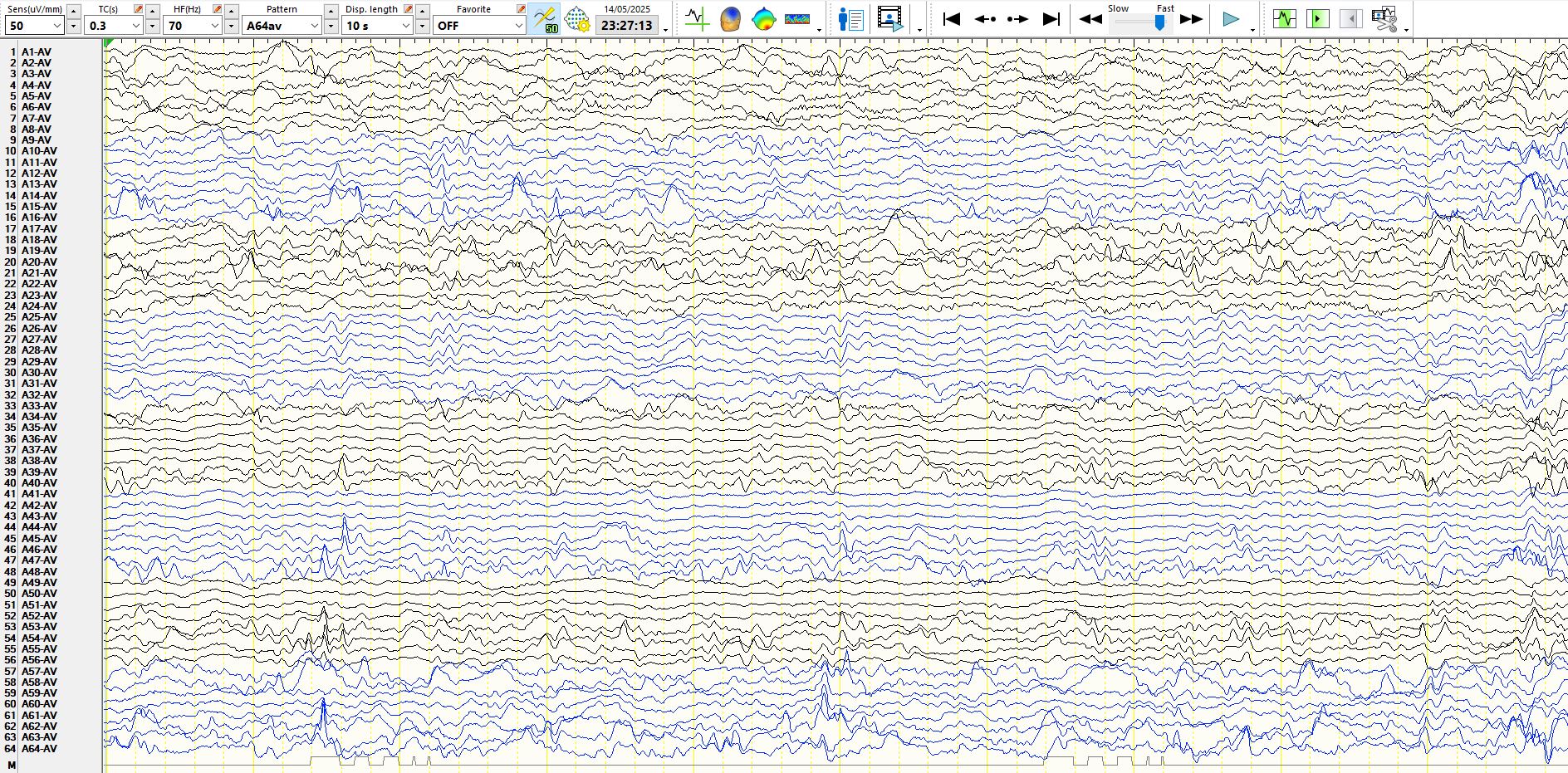Step one page backward
This screenshot has height=773, width=1568.
coord(985,18)
